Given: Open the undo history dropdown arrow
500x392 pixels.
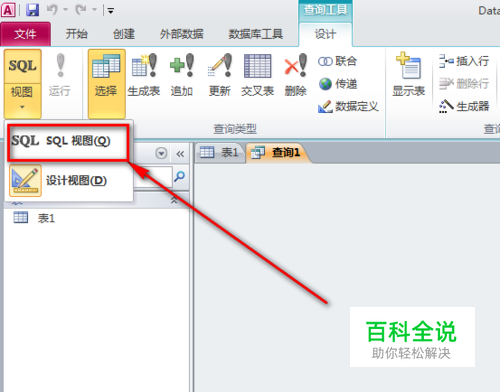Looking at the screenshot, I should 66,10.
